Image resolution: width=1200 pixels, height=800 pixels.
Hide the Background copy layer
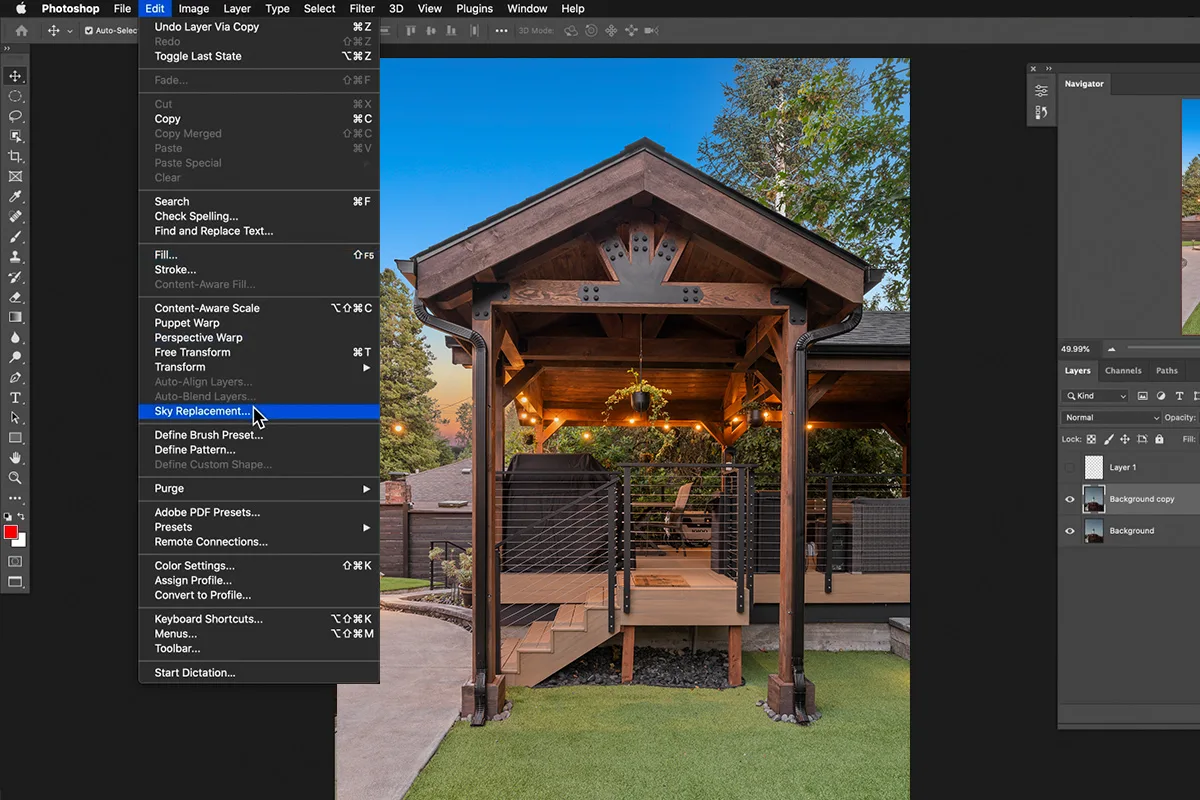(x=1070, y=499)
